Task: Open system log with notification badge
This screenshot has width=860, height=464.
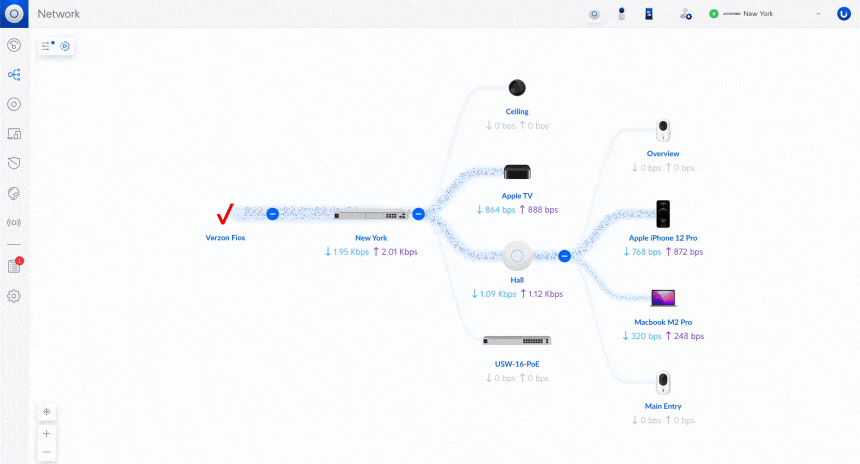Action: tap(14, 266)
